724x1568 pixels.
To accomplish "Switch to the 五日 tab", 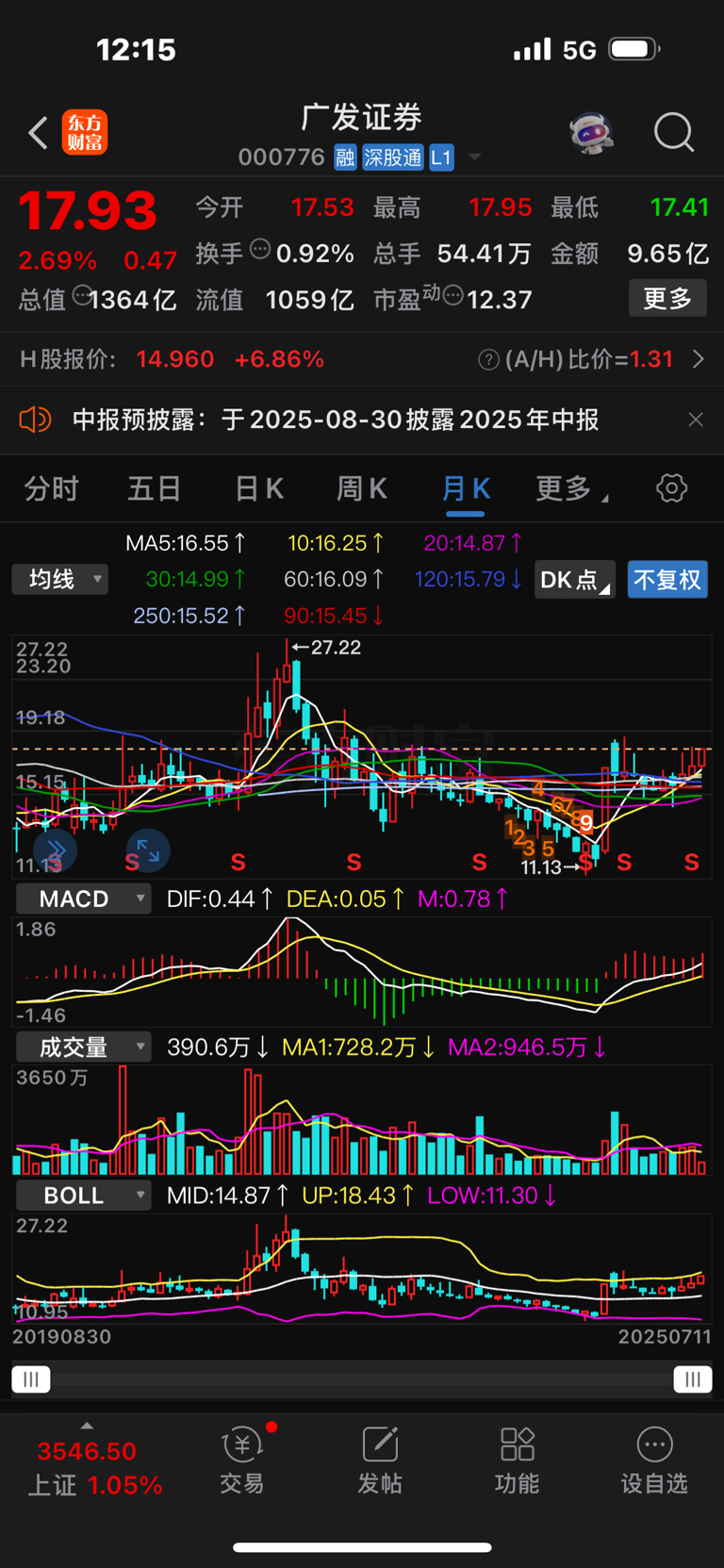I will (155, 488).
